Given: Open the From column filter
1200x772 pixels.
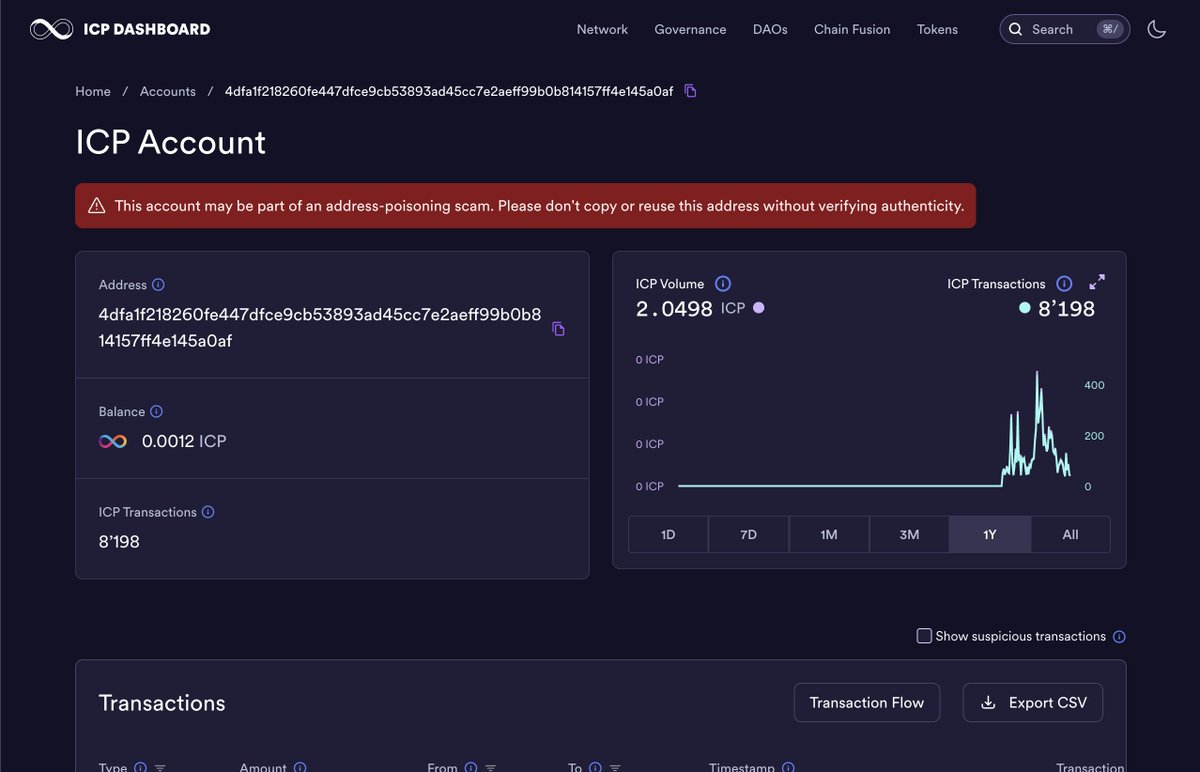Looking at the screenshot, I should [x=491, y=768].
